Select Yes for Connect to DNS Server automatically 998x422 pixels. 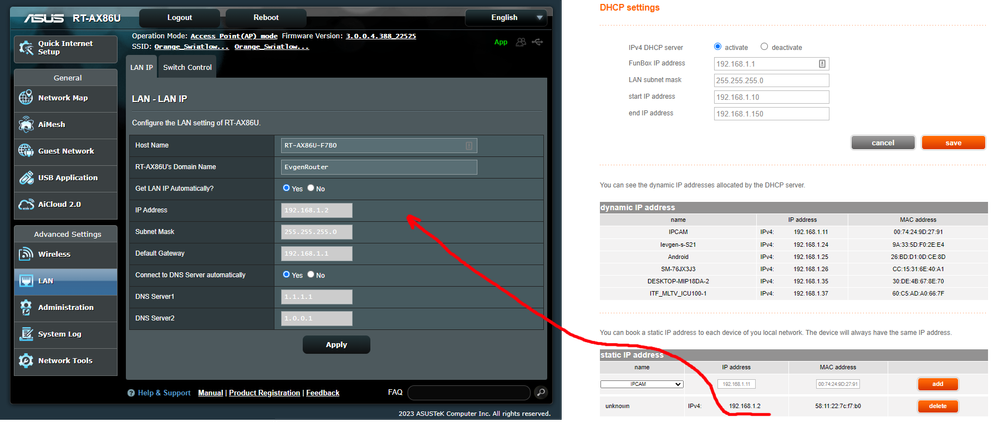tap(286, 275)
